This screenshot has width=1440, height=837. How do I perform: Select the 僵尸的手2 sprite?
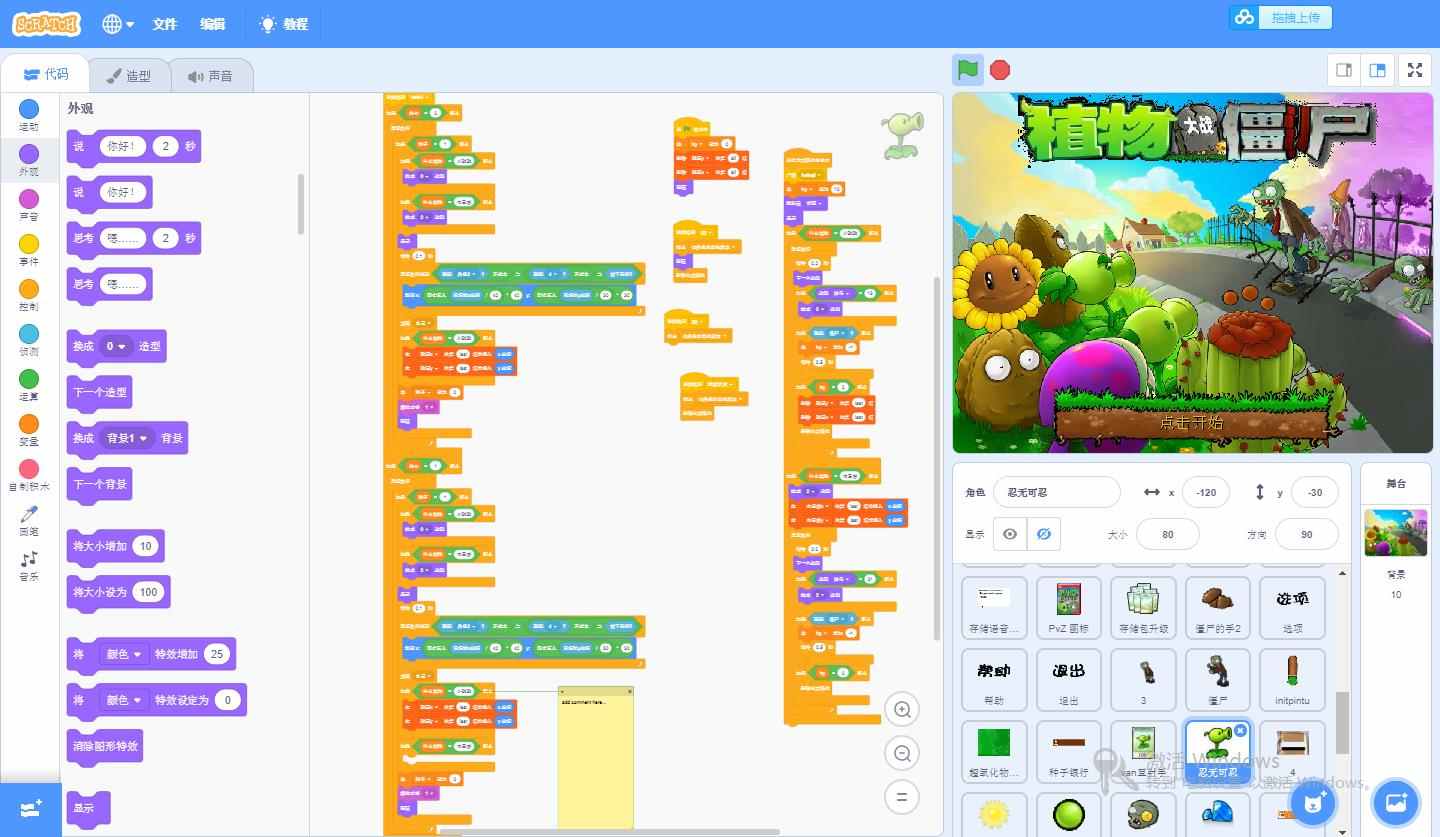click(x=1217, y=608)
